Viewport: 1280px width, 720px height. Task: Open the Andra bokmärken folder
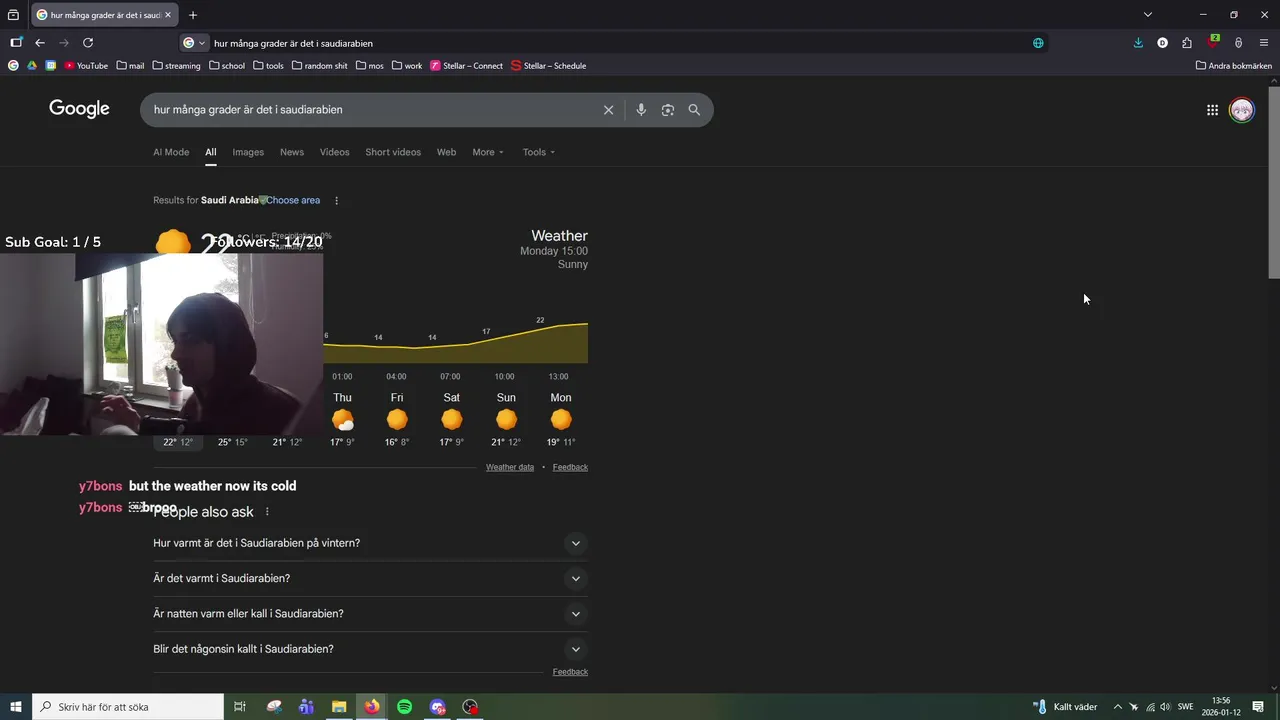1234,66
